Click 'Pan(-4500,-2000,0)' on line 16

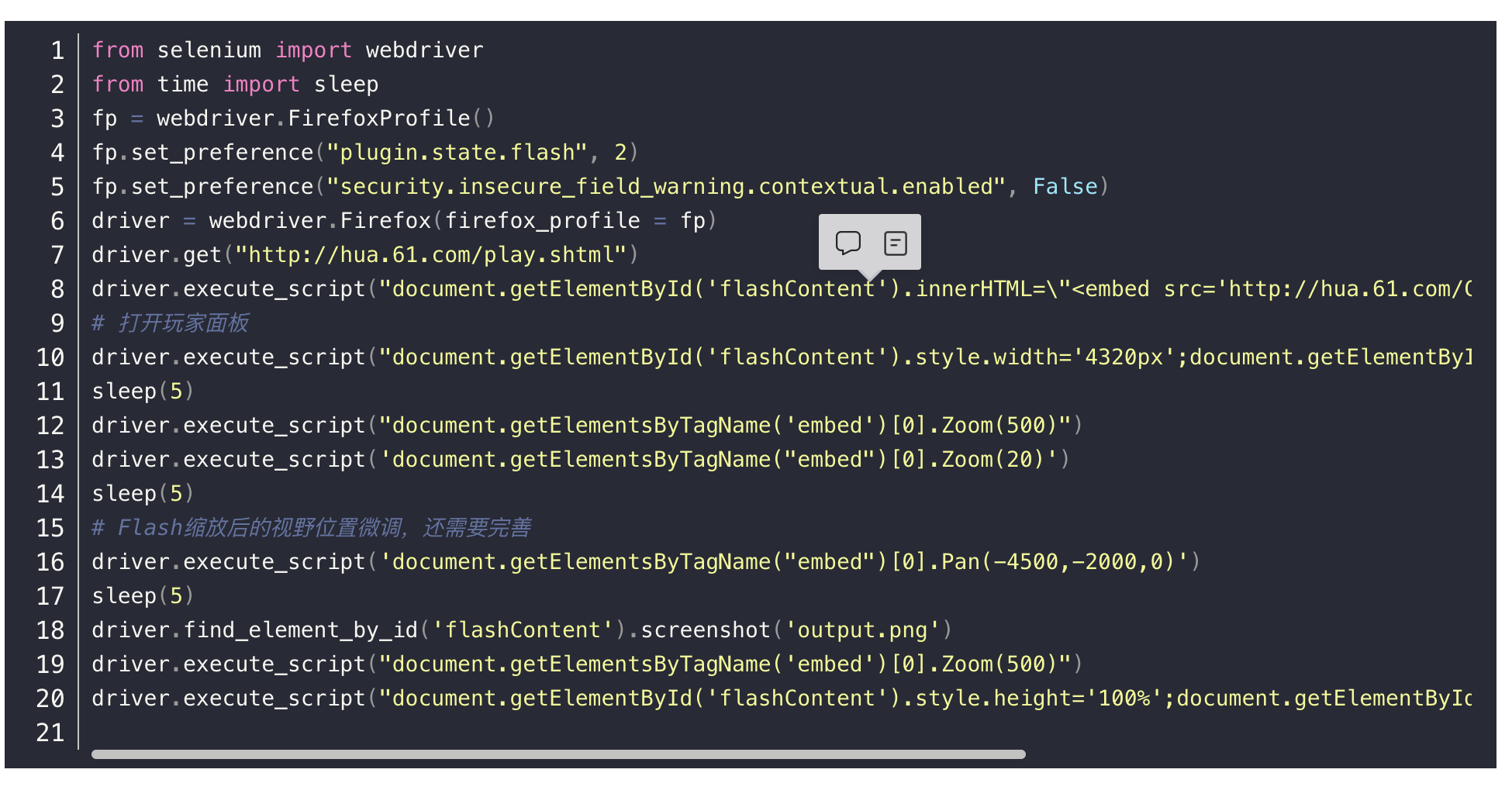click(x=1058, y=562)
